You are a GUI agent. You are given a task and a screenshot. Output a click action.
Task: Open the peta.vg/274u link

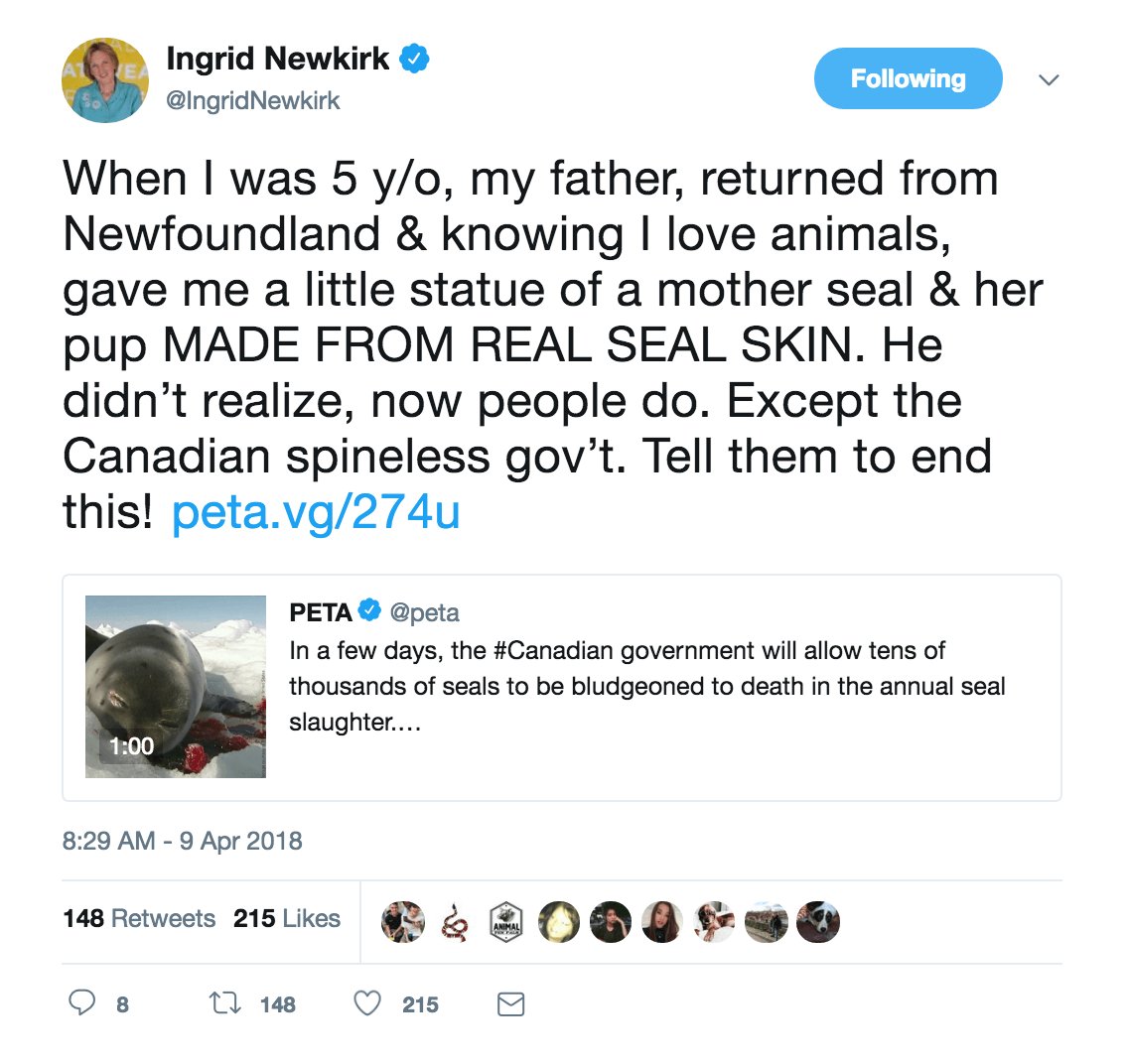316,512
